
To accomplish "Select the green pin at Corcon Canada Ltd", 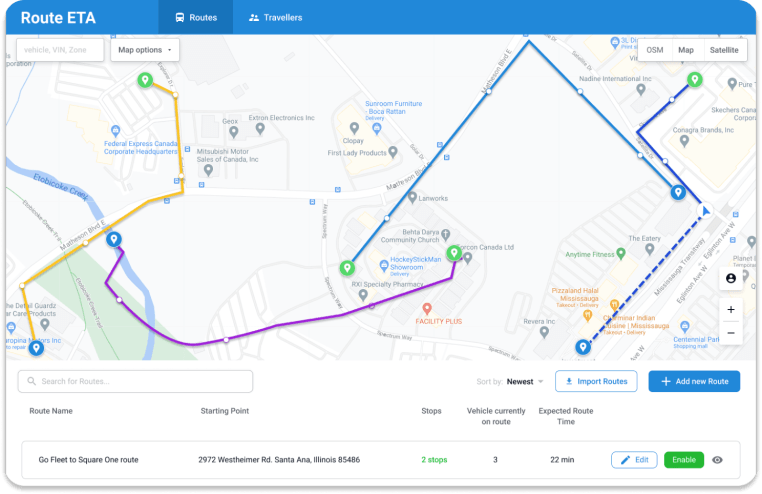I will tap(454, 253).
